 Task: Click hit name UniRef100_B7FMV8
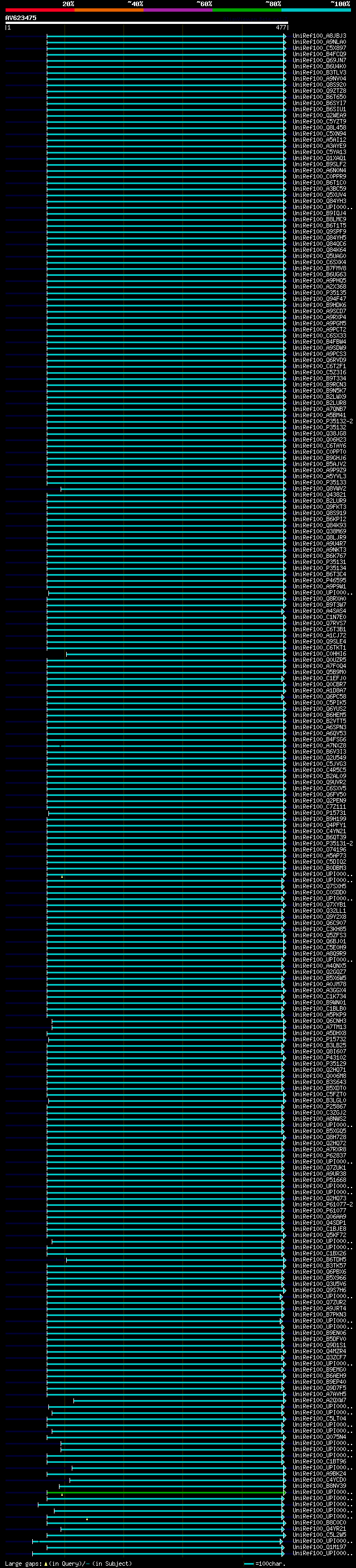[x=319, y=269]
